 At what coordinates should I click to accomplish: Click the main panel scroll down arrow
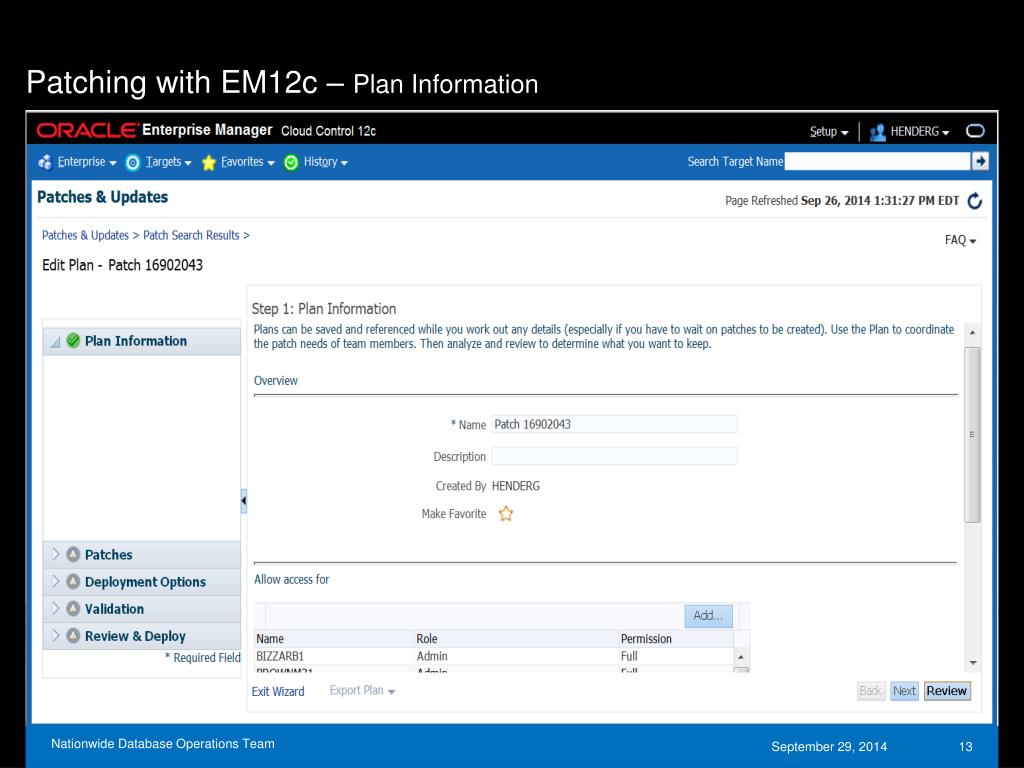pyautogui.click(x=972, y=663)
